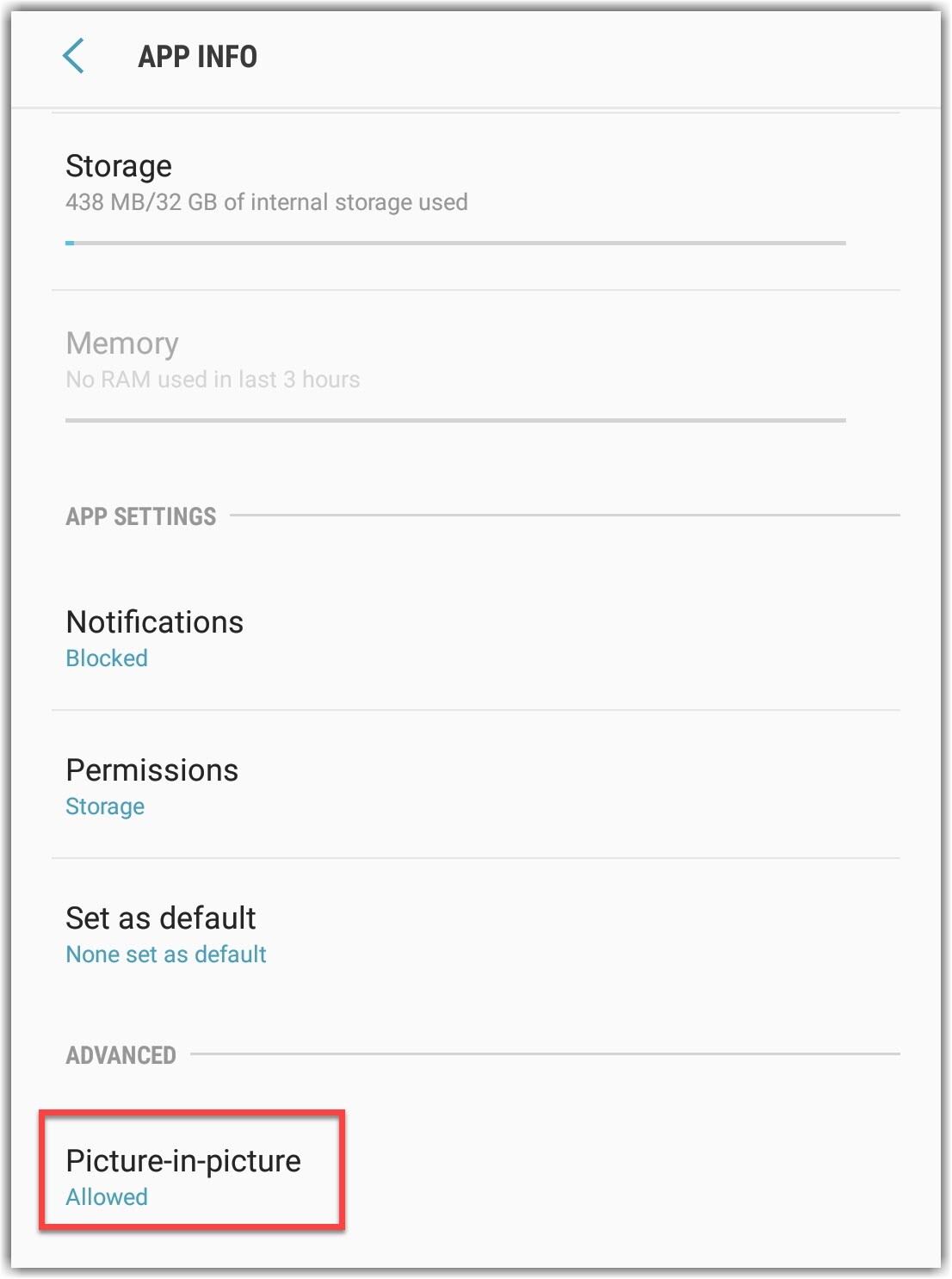Open the Permissions setting
This screenshot has height=1279, width=952.
click(152, 770)
